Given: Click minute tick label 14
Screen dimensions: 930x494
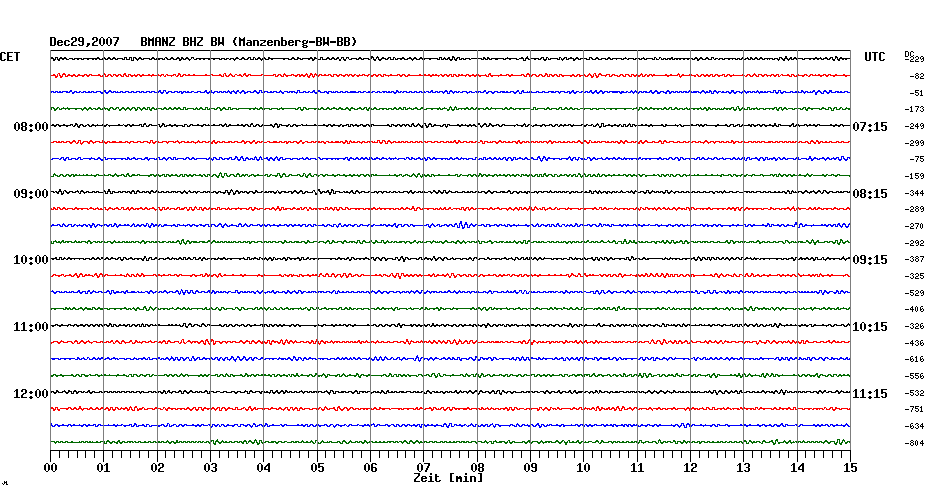Looking at the screenshot, I should 797,468.
